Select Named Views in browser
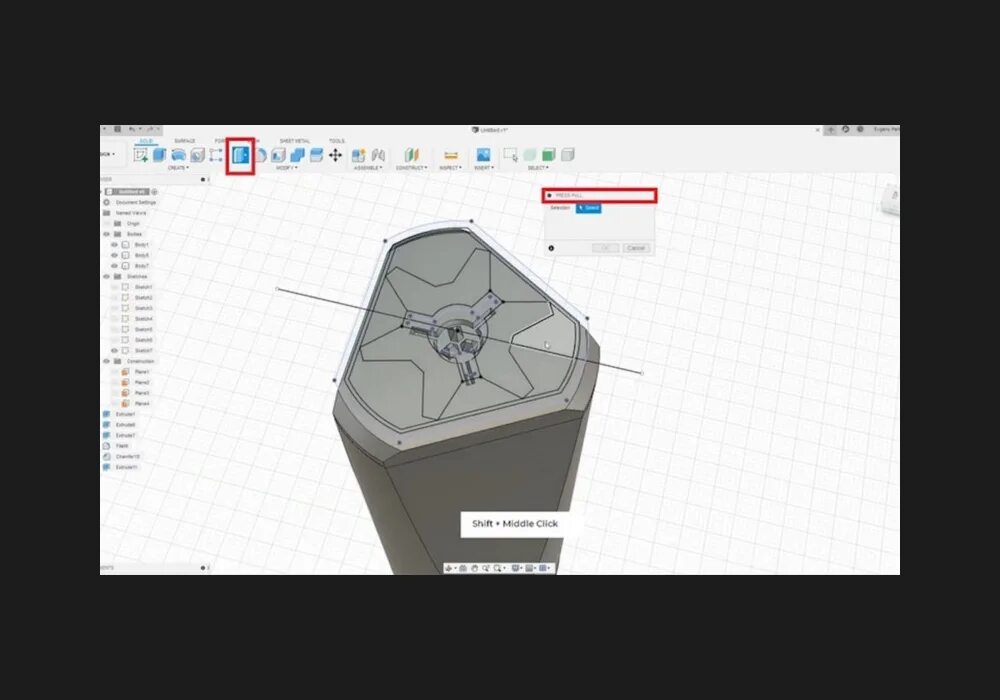 point(131,213)
